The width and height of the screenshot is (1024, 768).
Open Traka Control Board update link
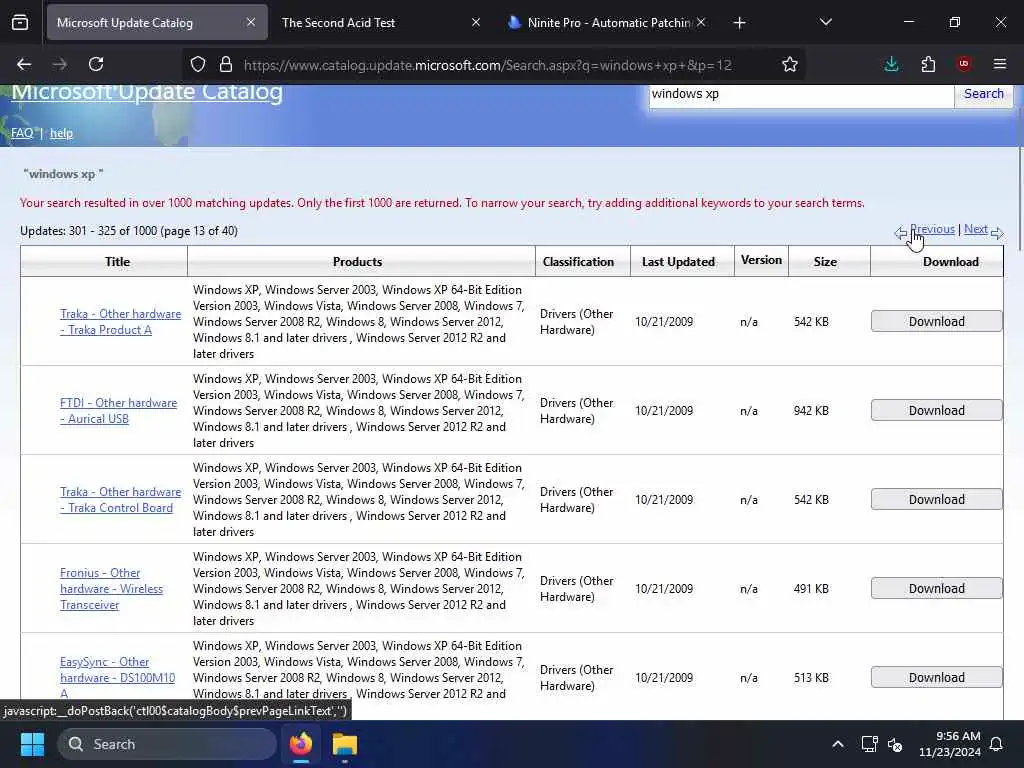(121, 500)
